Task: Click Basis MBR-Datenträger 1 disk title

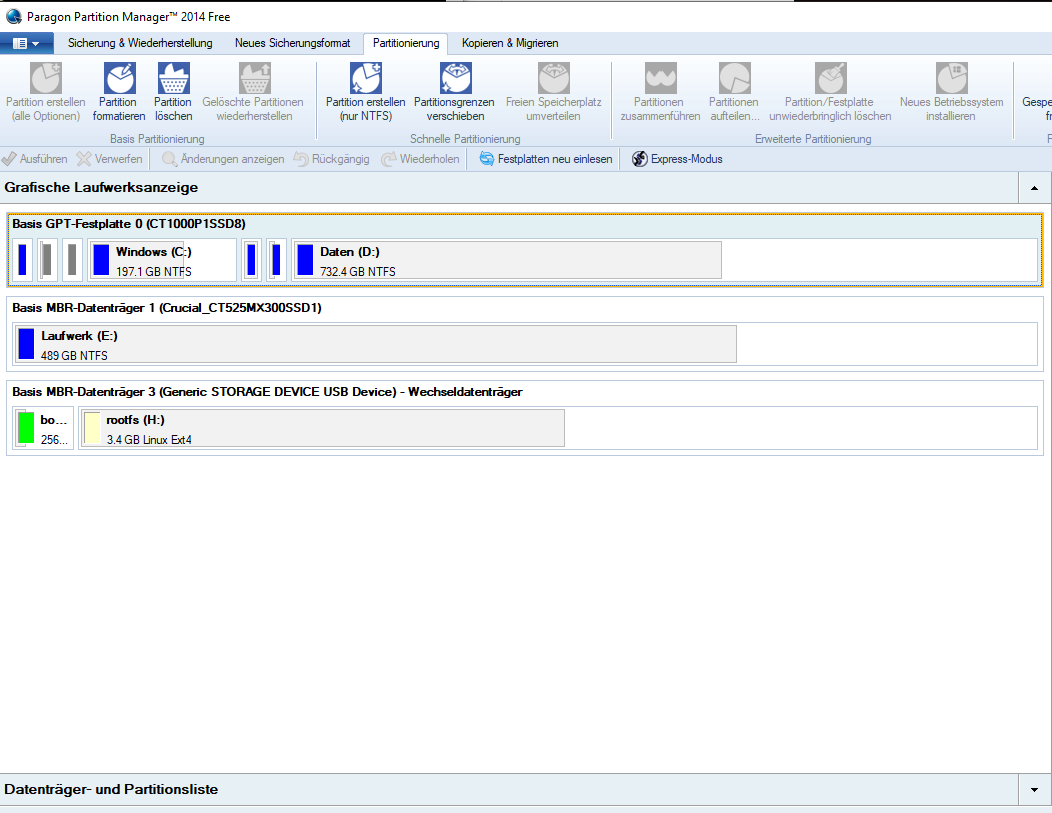Action: coord(167,308)
